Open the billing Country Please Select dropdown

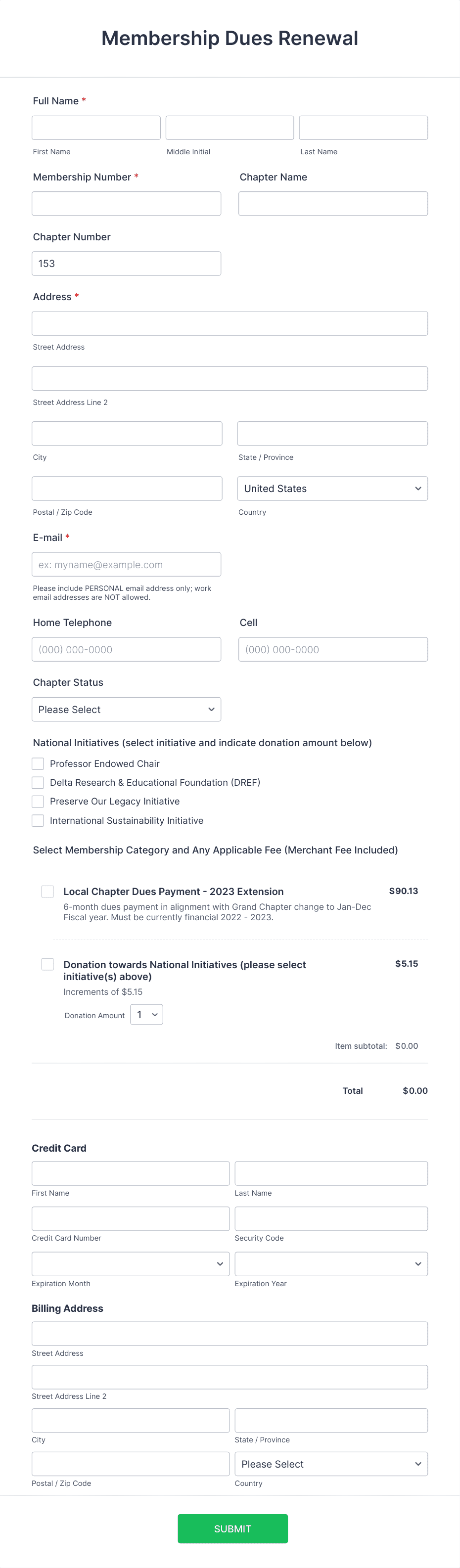(331, 1463)
